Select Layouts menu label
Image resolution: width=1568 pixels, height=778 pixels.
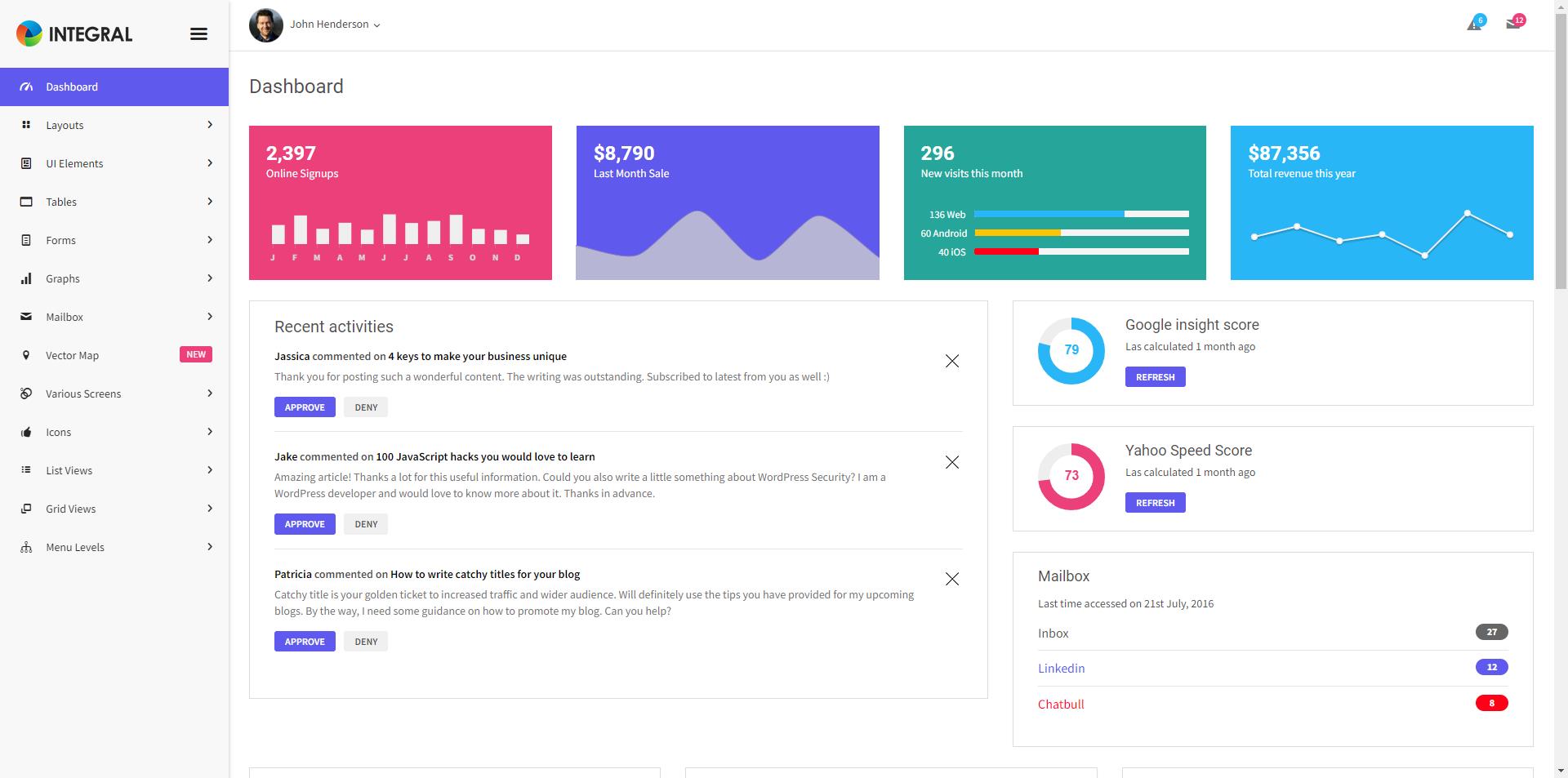(65, 125)
